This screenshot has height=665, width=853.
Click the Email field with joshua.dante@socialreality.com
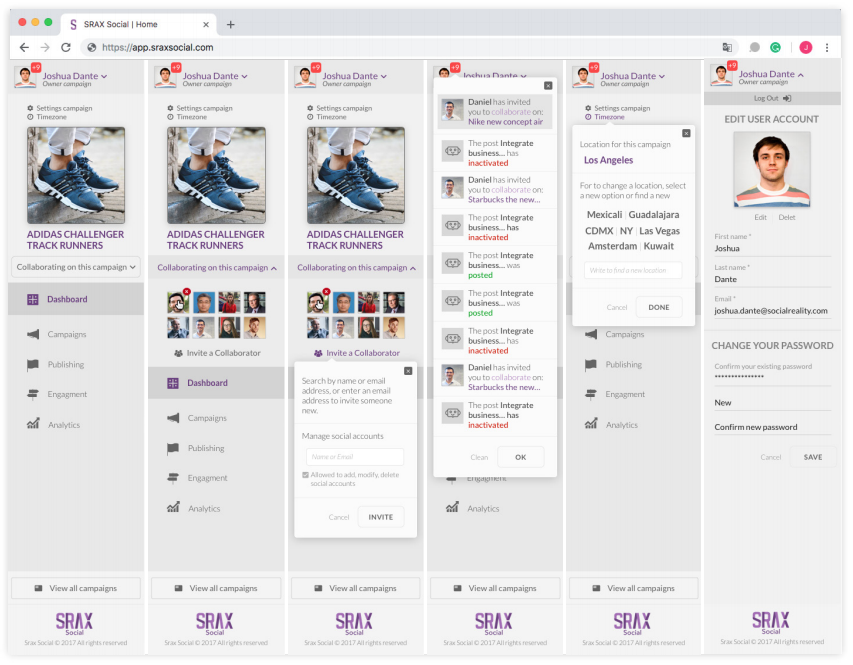pos(773,311)
